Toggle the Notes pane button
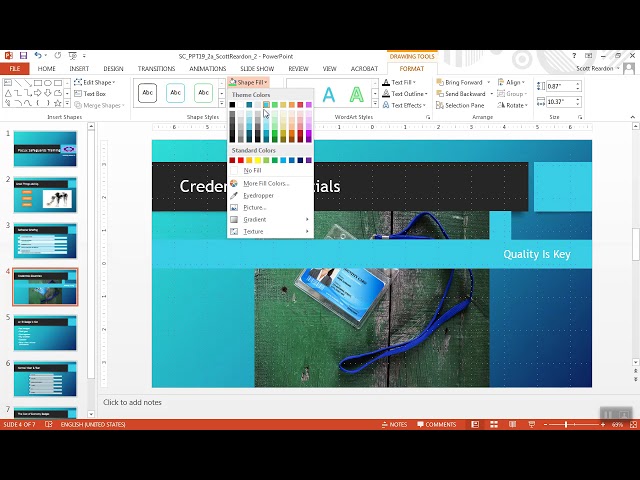Viewport: 640px width, 480px height. tap(394, 424)
